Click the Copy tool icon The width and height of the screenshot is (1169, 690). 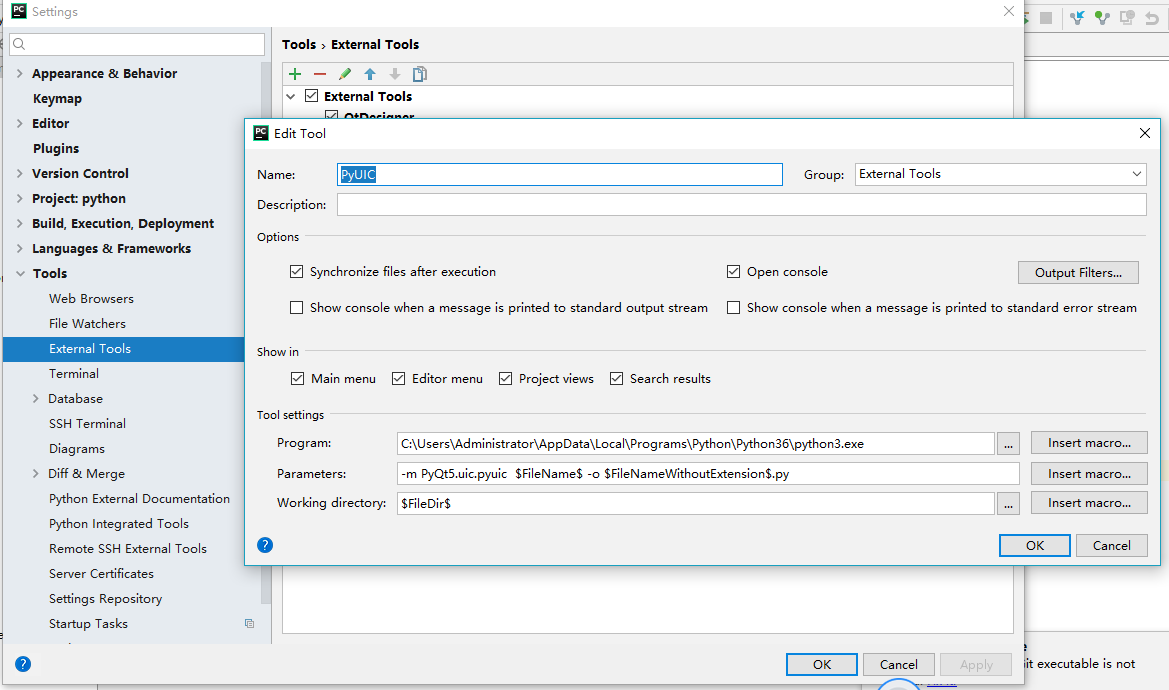420,74
